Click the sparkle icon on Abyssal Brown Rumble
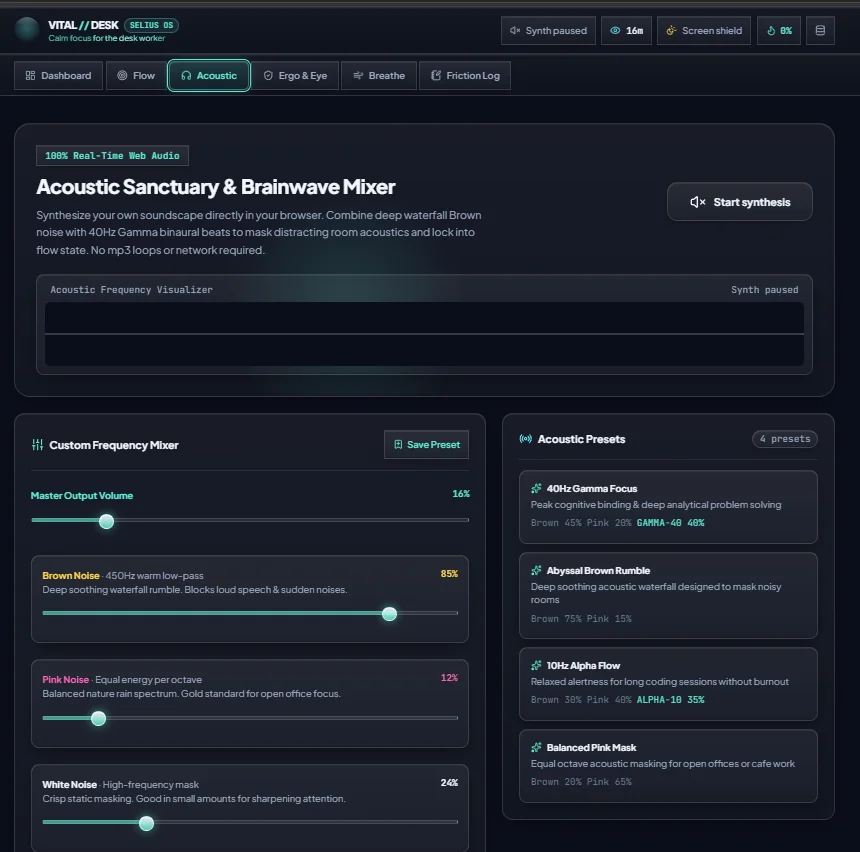The image size is (860, 852). point(536,571)
